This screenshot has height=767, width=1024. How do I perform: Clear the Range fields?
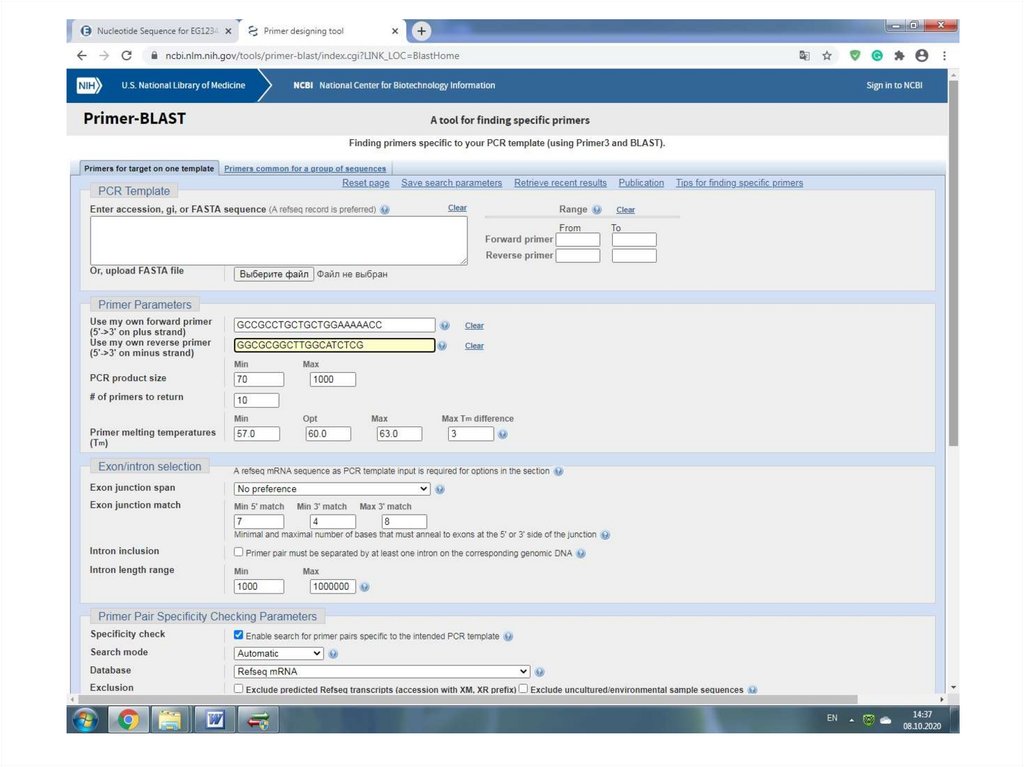(x=625, y=210)
